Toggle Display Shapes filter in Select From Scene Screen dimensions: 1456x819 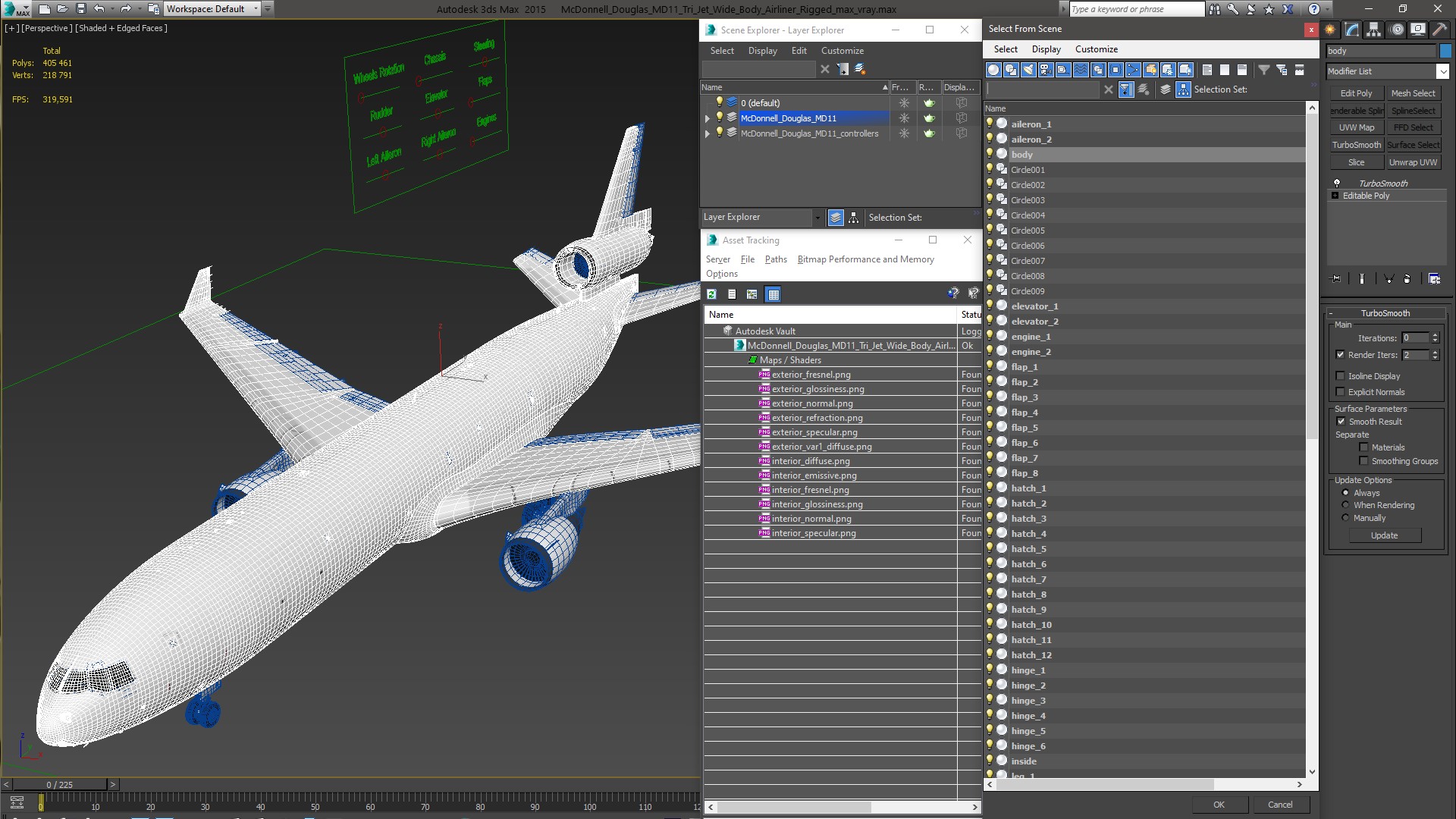coord(1011,70)
